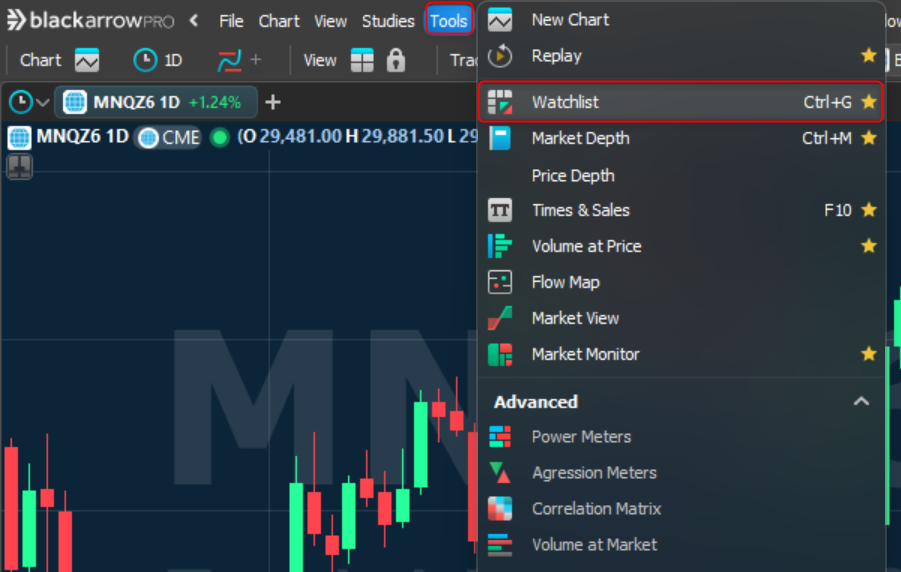Click the globe icon in MNQZ6 tab
901x572 pixels.
[x=75, y=102]
